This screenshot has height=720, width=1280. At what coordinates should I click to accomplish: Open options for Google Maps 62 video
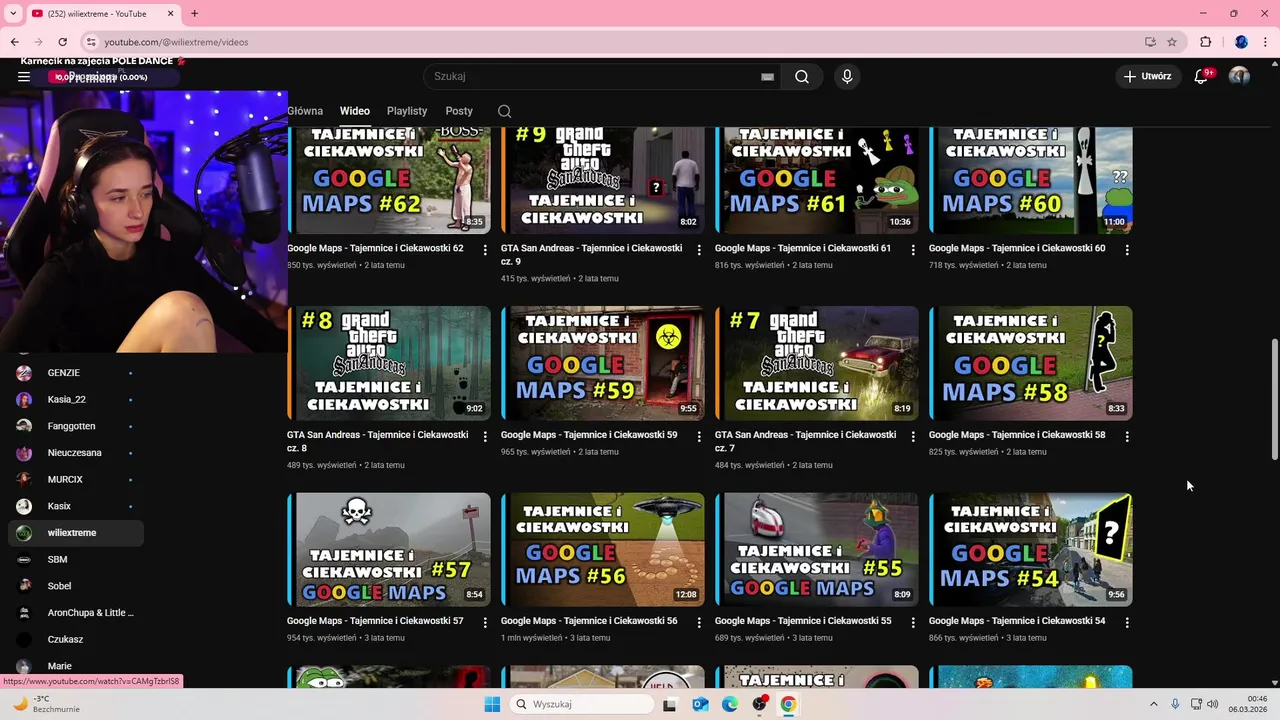click(485, 250)
